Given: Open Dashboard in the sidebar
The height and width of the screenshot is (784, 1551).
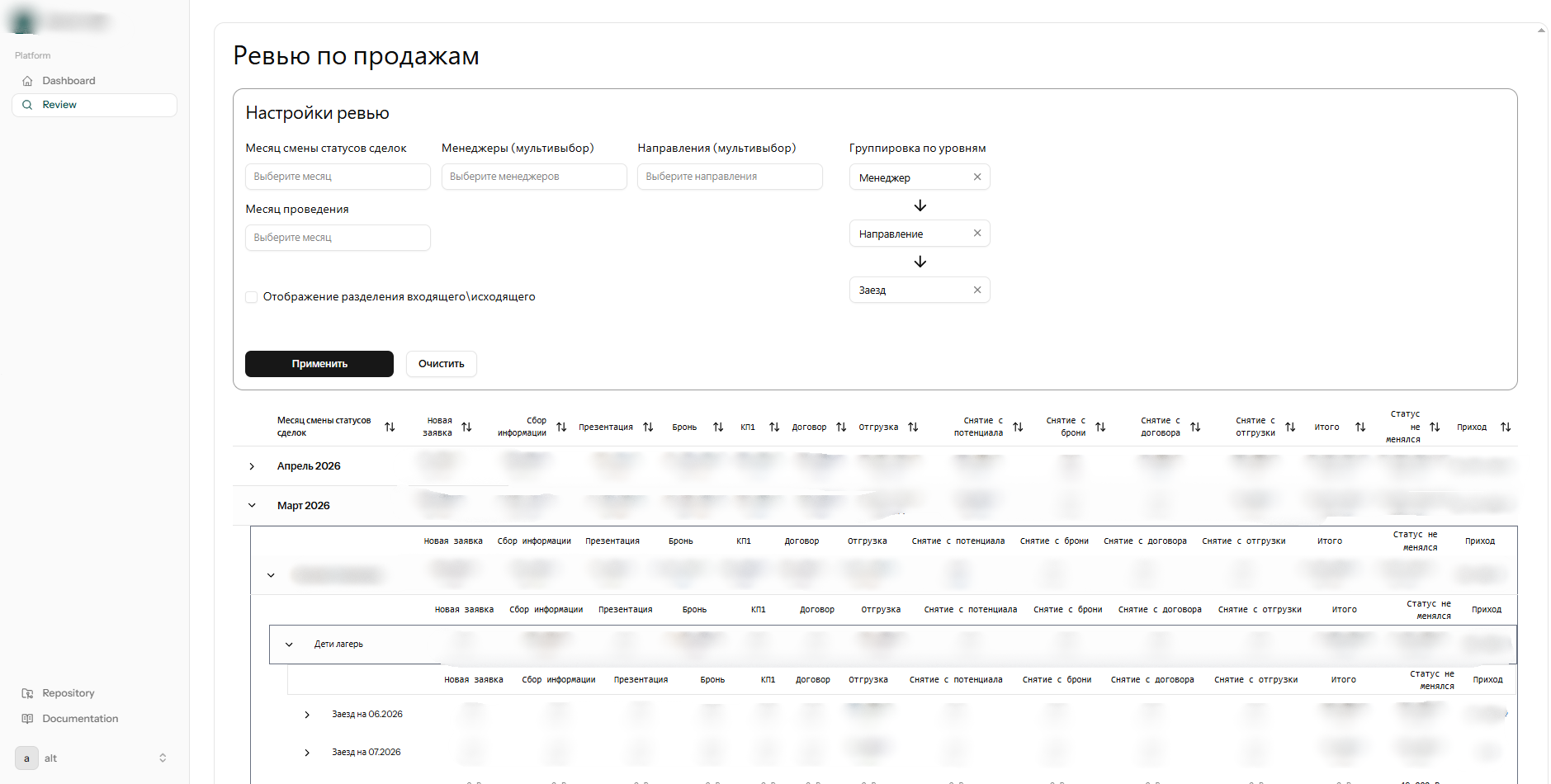Looking at the screenshot, I should [x=69, y=81].
